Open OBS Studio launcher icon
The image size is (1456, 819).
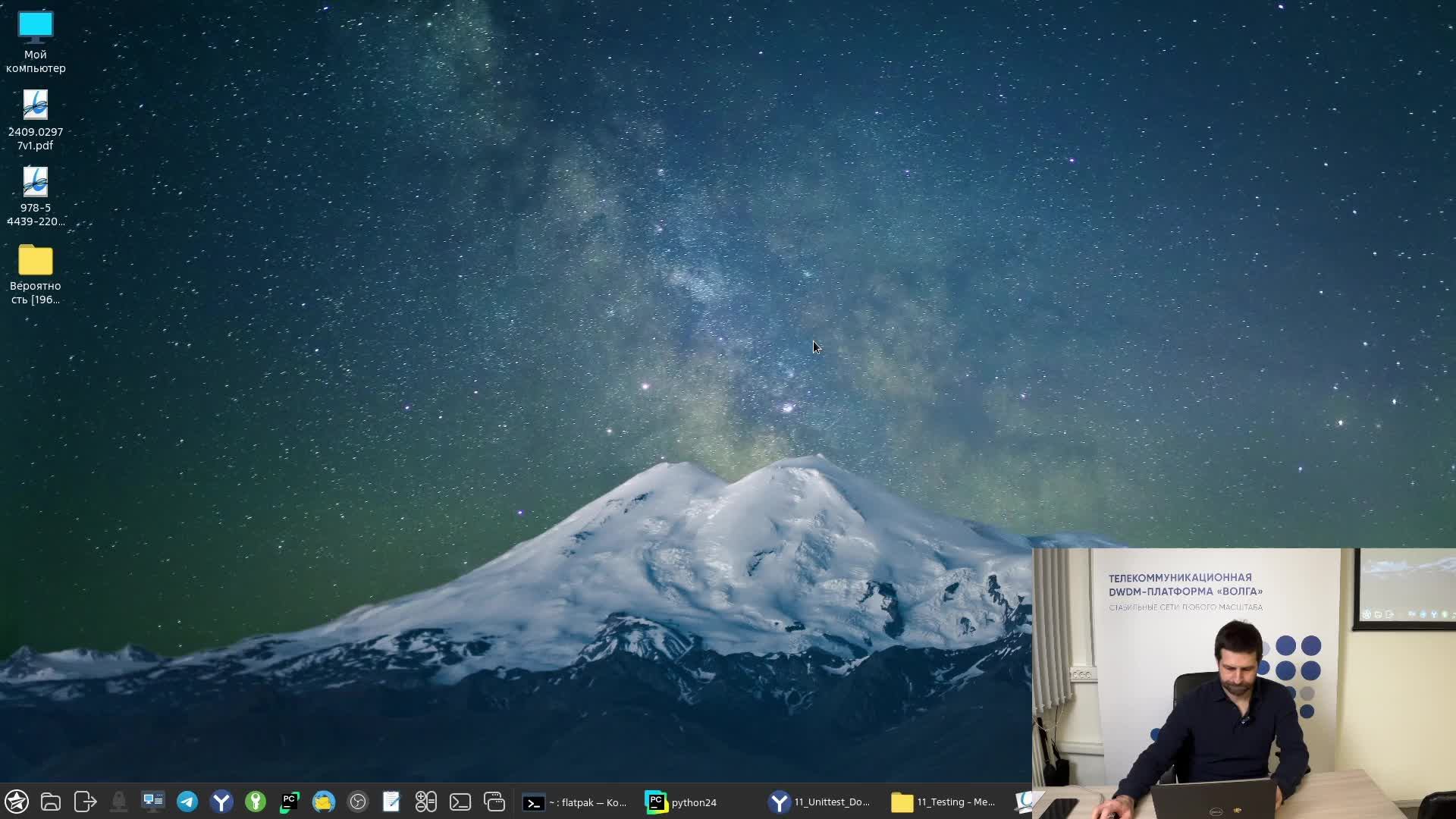coord(358,802)
